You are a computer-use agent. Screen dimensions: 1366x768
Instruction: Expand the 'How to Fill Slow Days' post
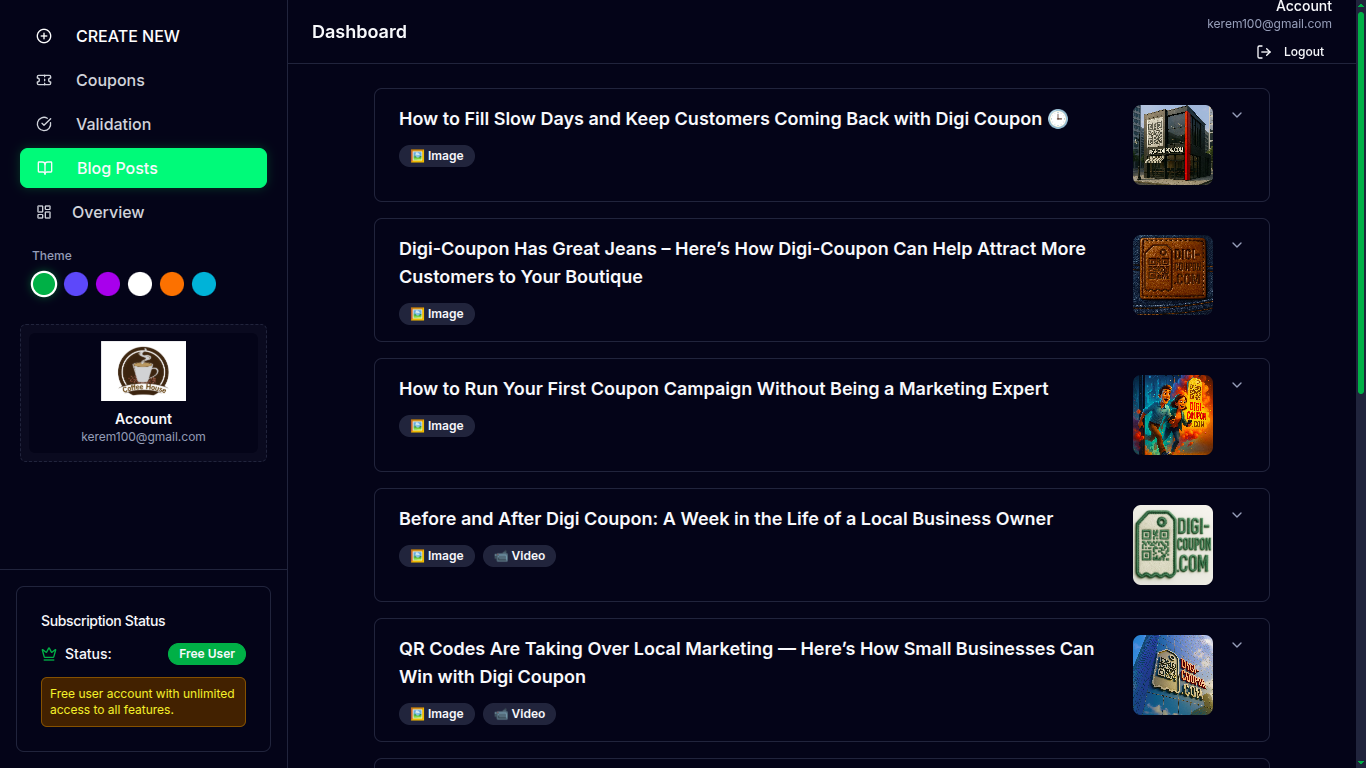(1237, 115)
